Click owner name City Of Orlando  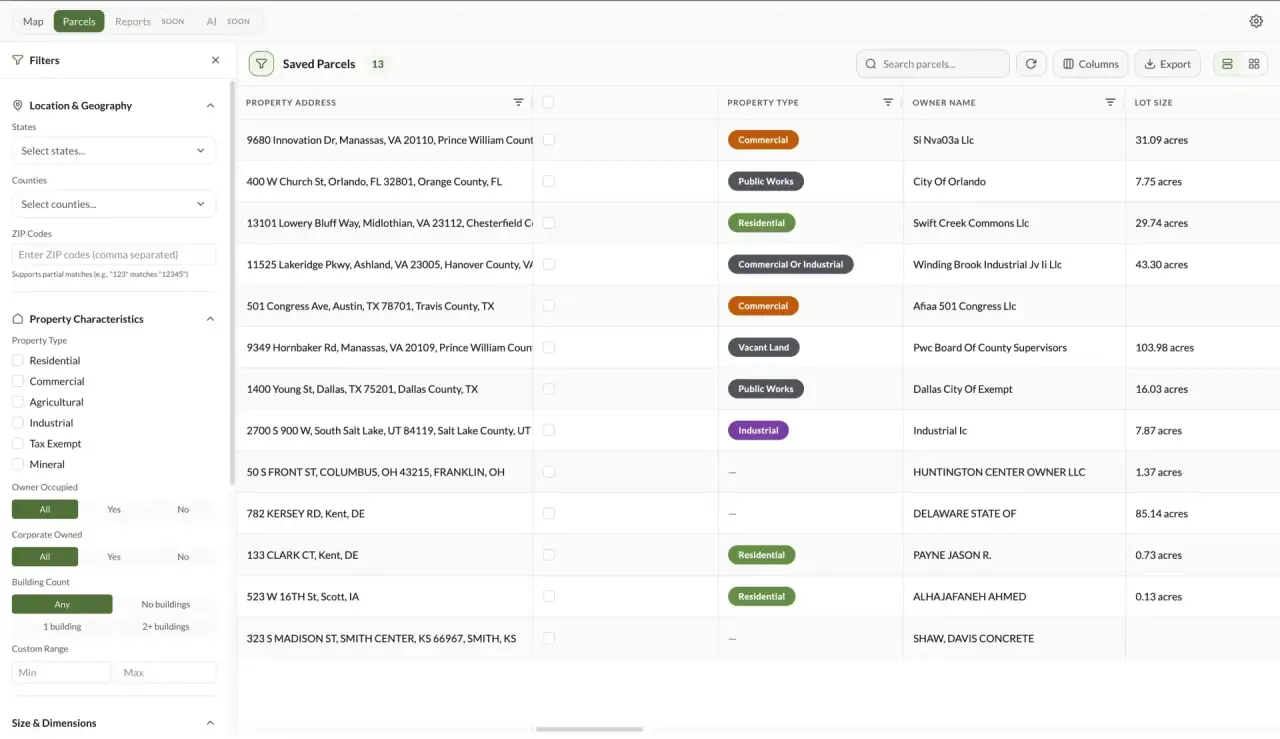coord(949,182)
